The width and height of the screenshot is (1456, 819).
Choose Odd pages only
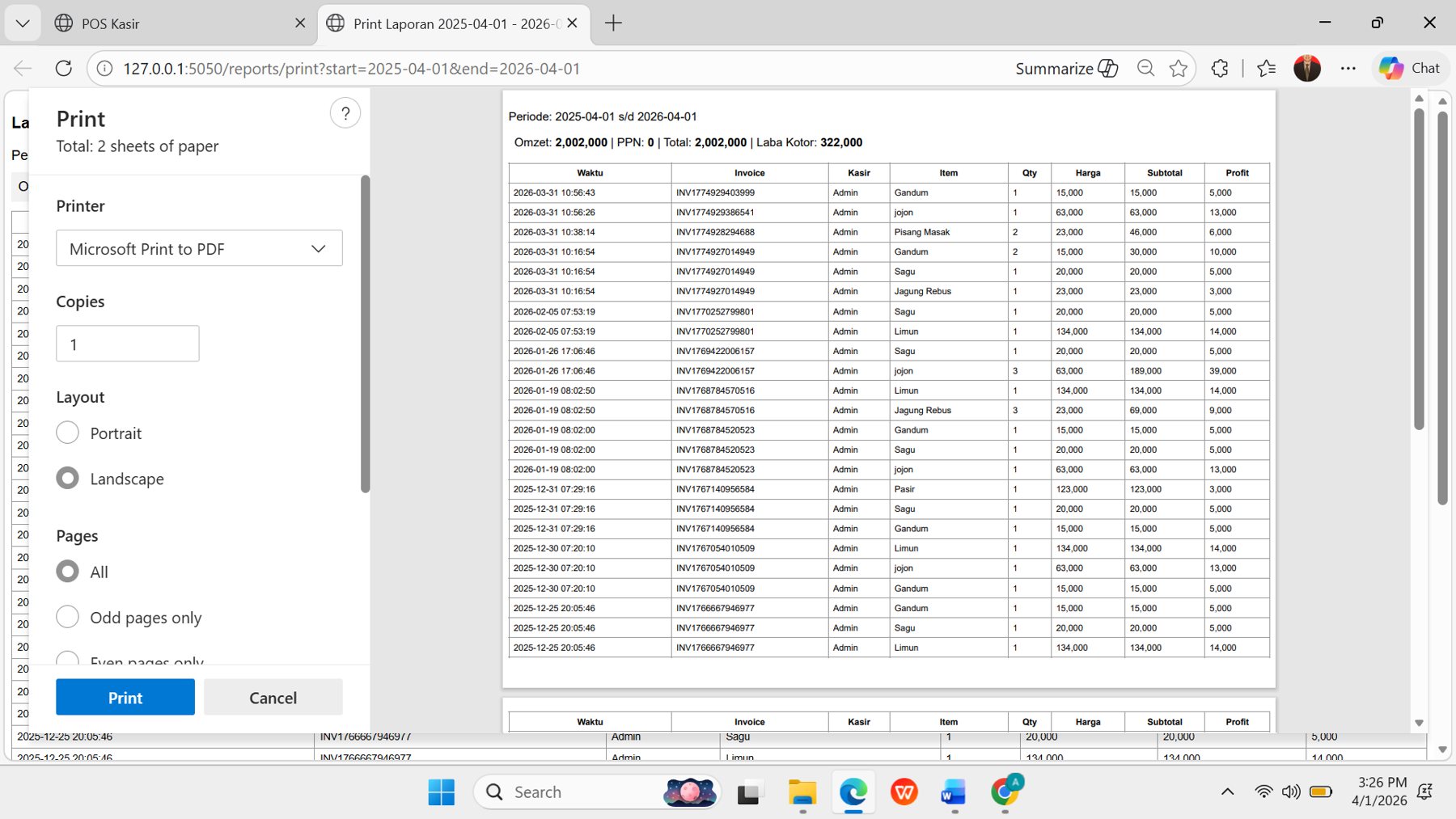(x=68, y=616)
